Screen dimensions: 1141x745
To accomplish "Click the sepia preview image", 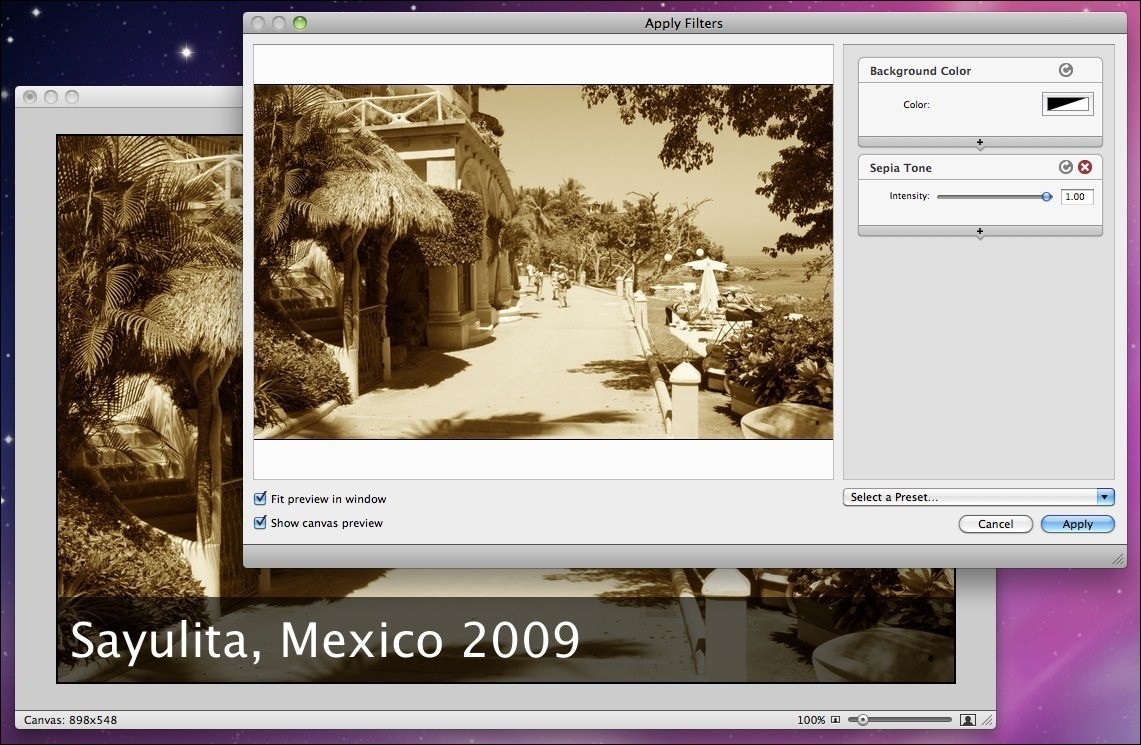I will (x=543, y=262).
